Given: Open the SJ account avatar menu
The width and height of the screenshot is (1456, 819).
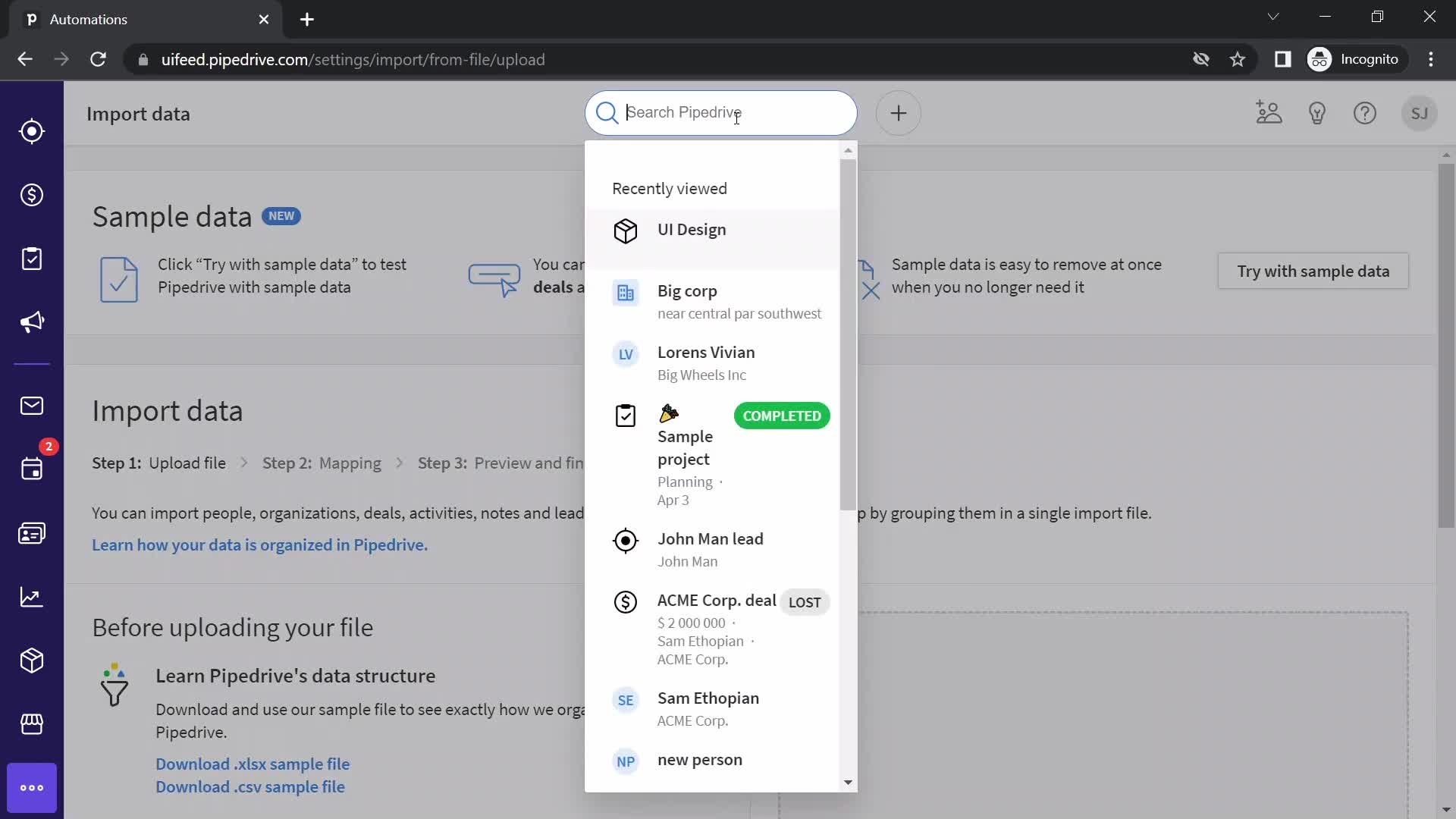Looking at the screenshot, I should [x=1420, y=113].
